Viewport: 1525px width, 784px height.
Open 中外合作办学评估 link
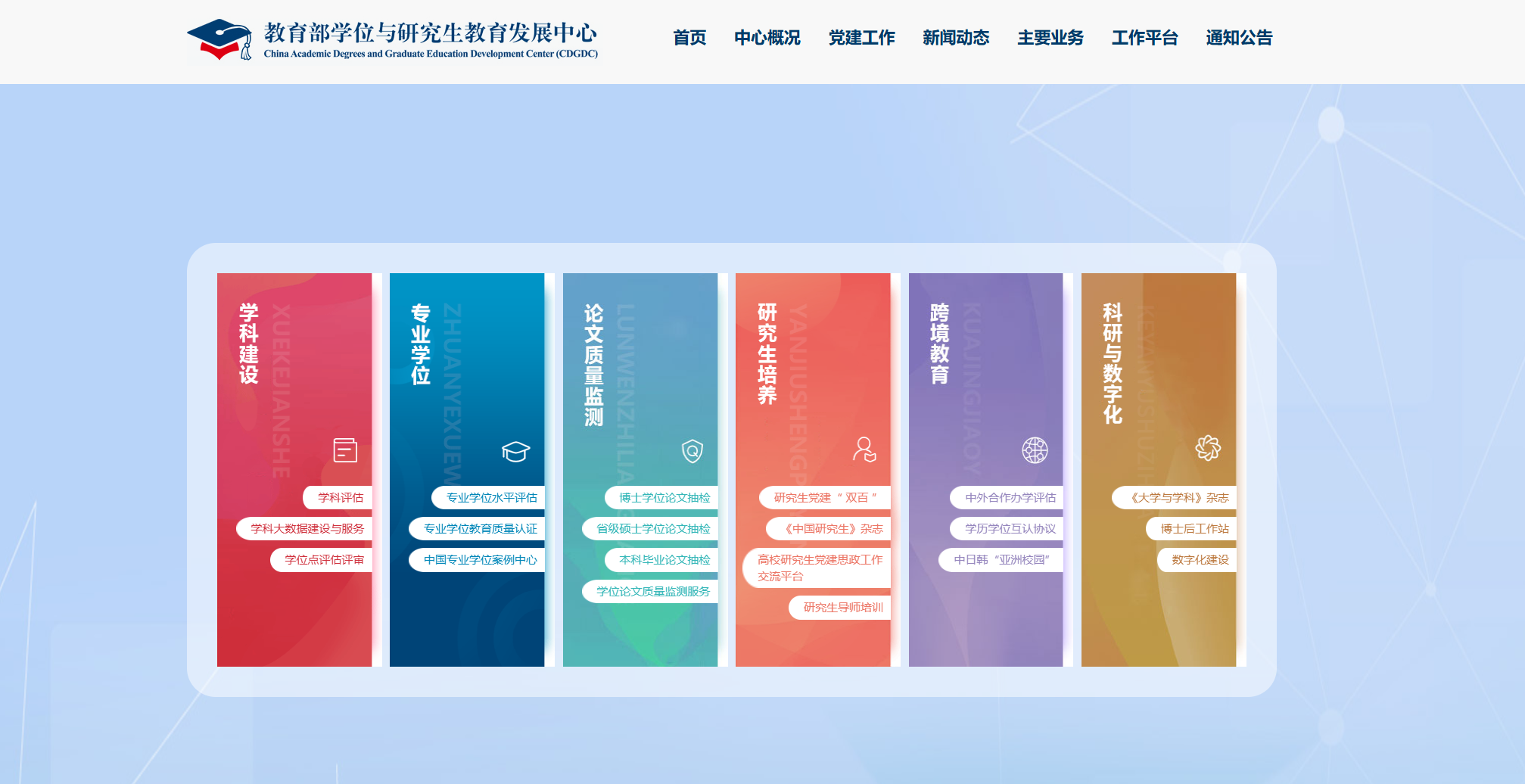point(1007,498)
